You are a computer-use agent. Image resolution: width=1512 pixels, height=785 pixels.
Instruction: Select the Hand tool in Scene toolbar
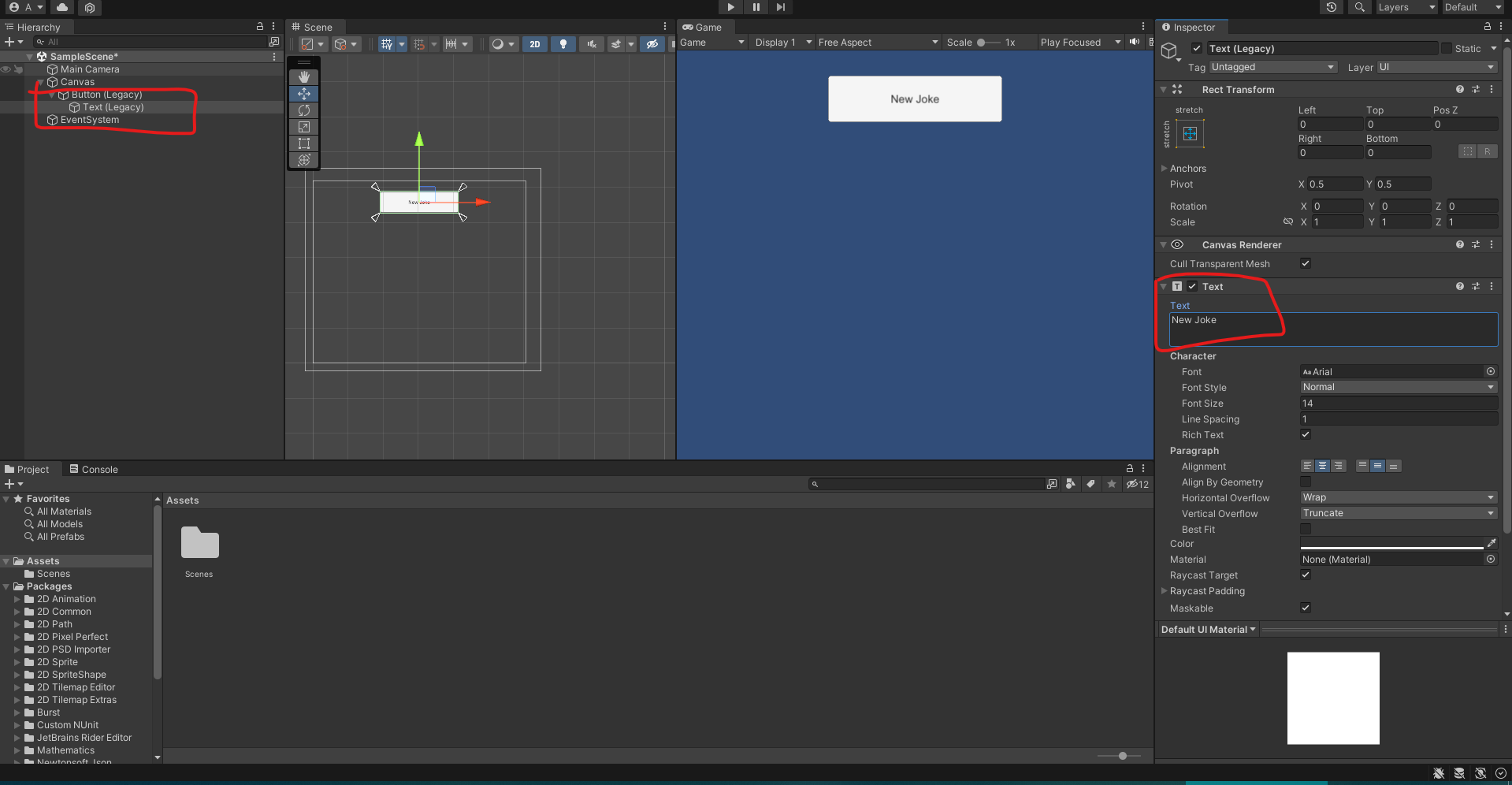coord(304,77)
